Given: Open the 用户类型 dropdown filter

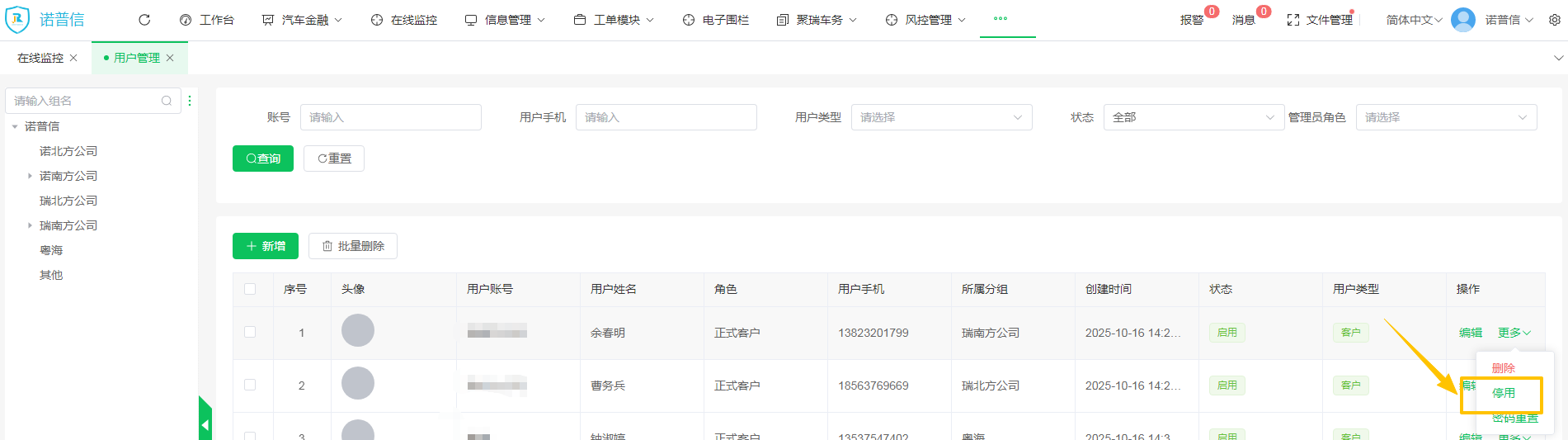Looking at the screenshot, I should [x=941, y=117].
